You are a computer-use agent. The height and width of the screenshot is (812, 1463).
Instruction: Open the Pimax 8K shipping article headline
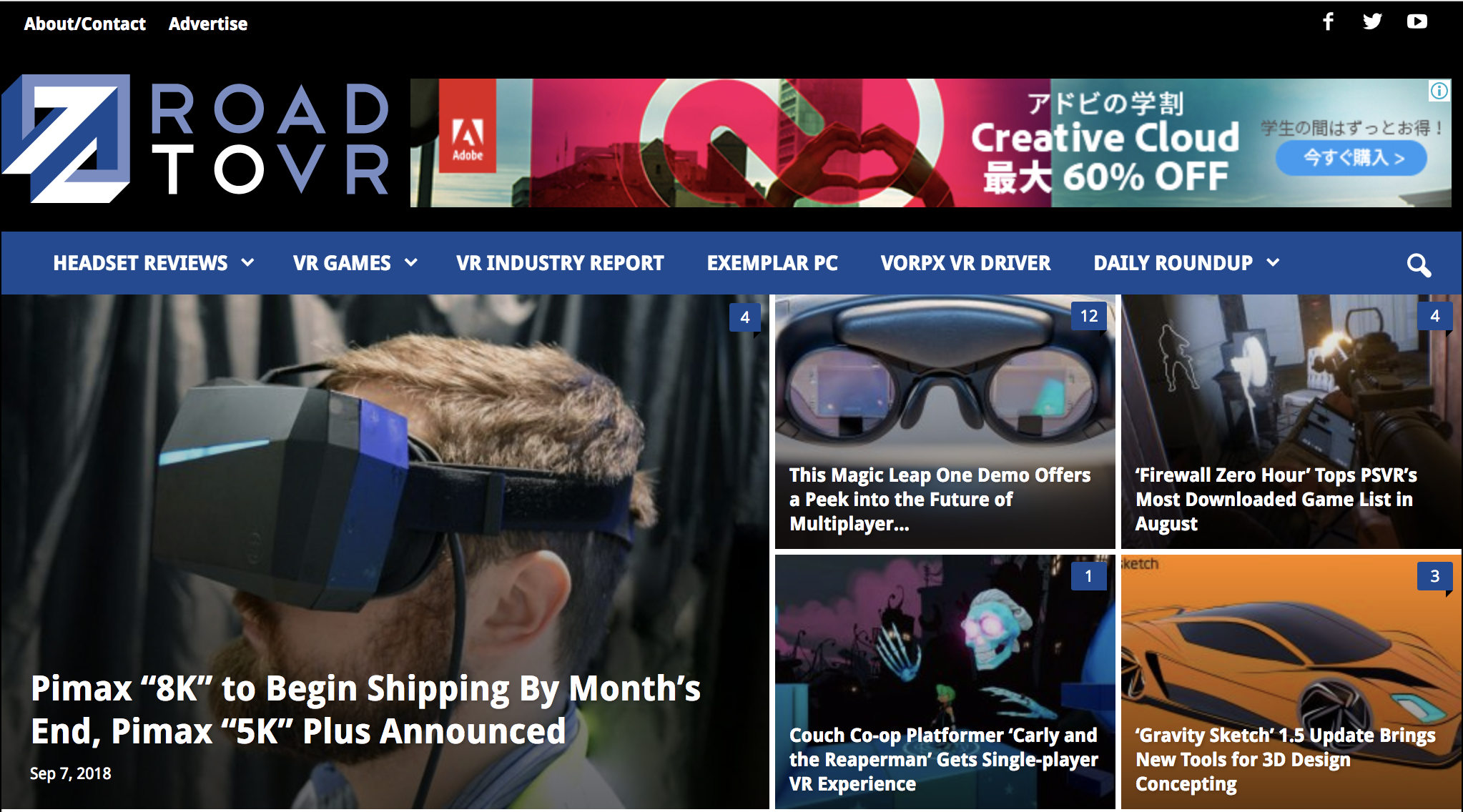365,709
